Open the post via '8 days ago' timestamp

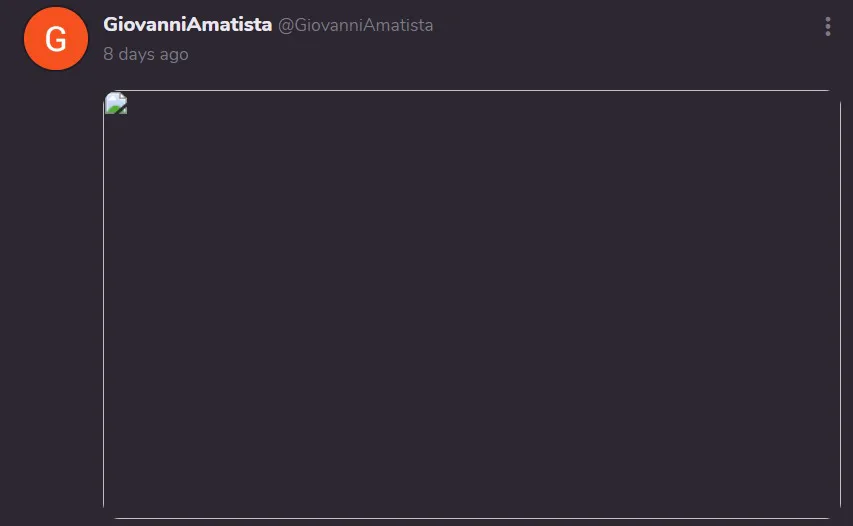146,54
